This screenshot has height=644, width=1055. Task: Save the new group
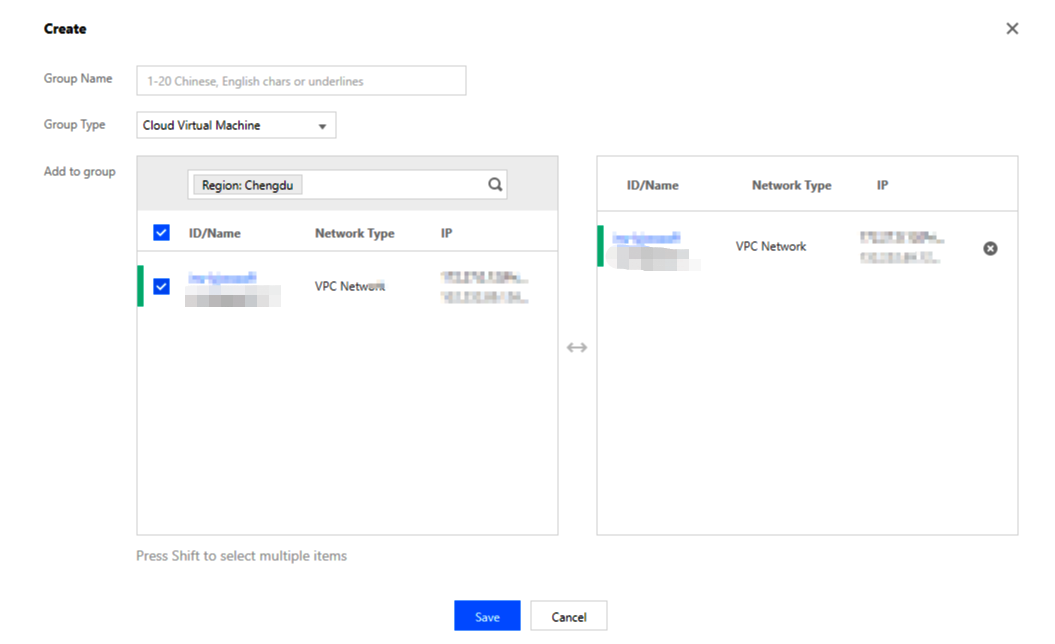pos(487,616)
